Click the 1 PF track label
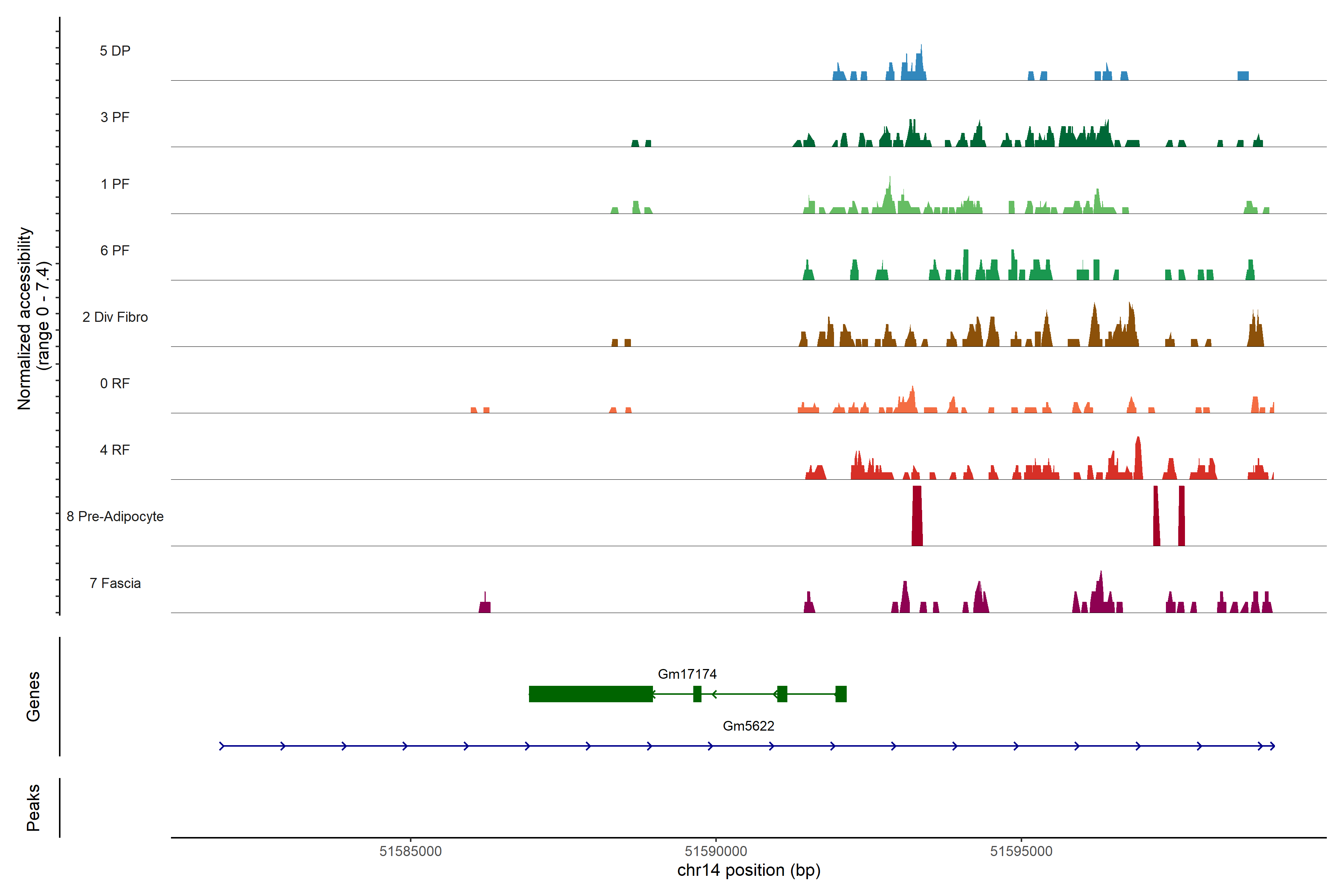The image size is (1344, 896). point(115,184)
